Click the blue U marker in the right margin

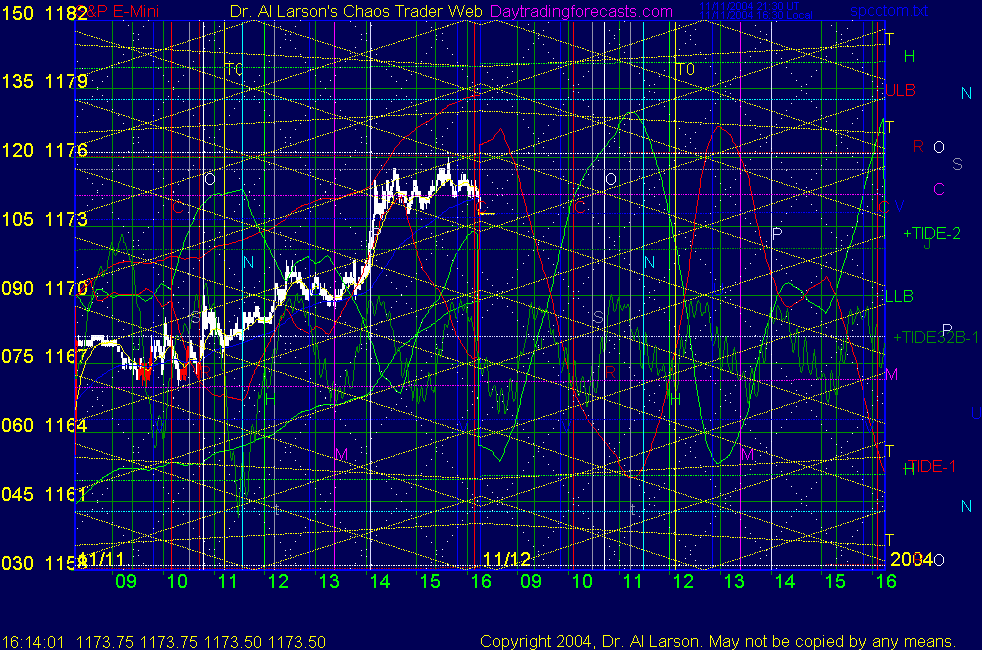[976, 413]
